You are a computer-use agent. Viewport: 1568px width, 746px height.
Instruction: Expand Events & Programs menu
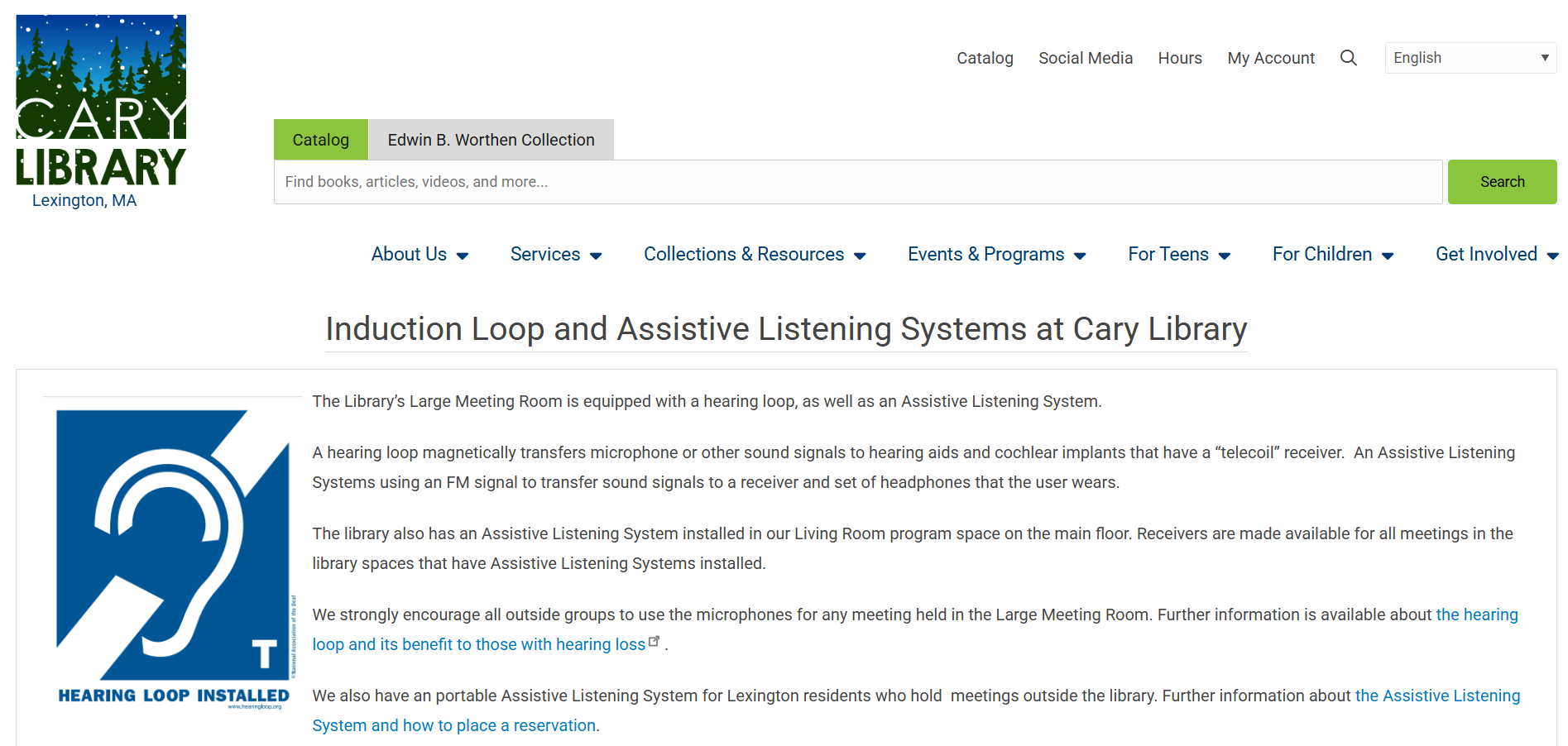(995, 255)
